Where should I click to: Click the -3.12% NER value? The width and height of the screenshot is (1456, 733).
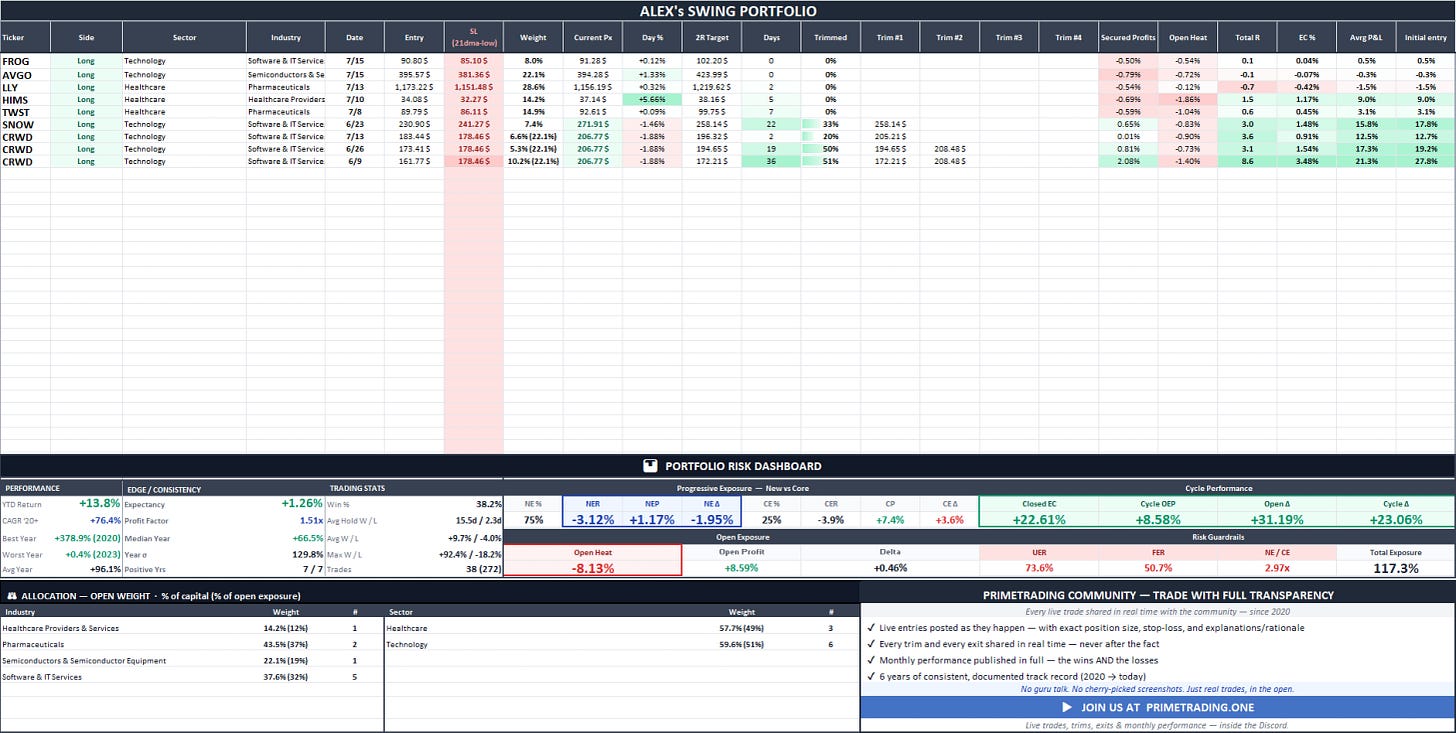click(593, 519)
